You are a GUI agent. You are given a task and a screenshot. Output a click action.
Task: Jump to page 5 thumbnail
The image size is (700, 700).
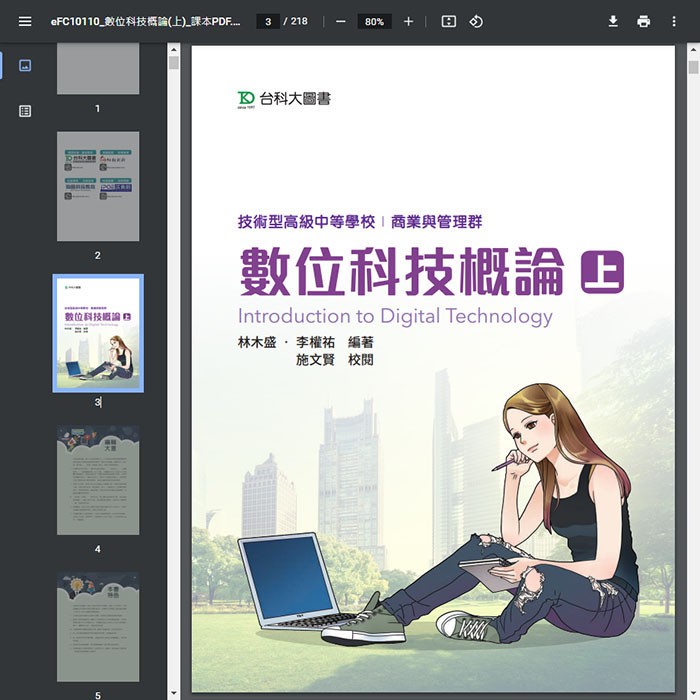98,626
